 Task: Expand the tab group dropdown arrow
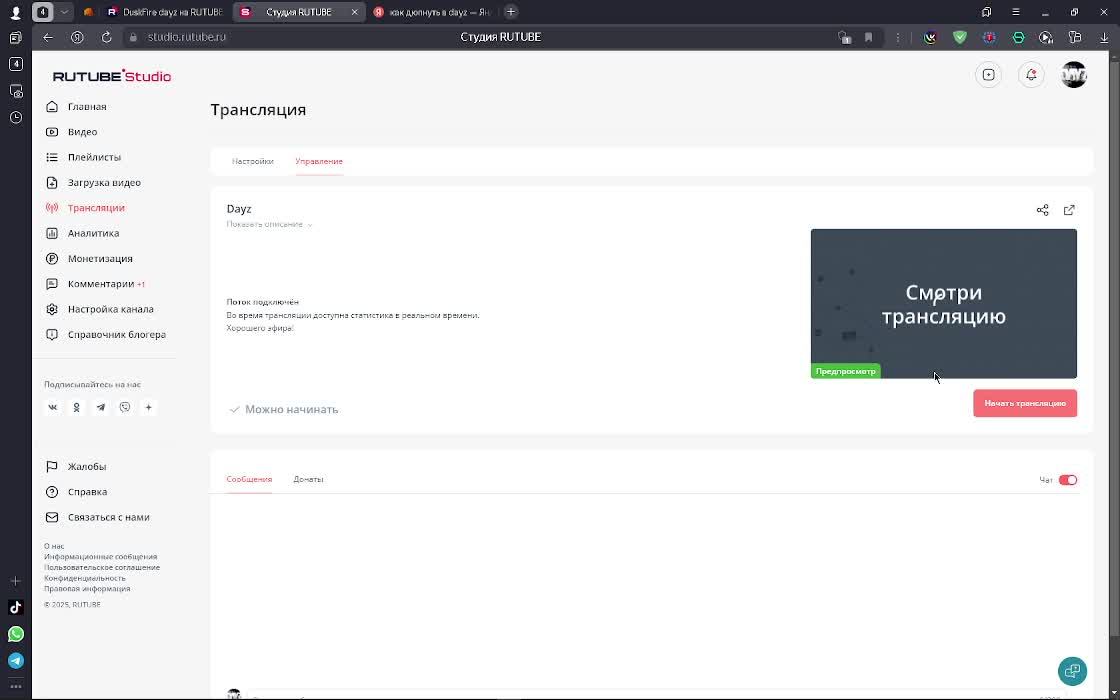(x=64, y=11)
